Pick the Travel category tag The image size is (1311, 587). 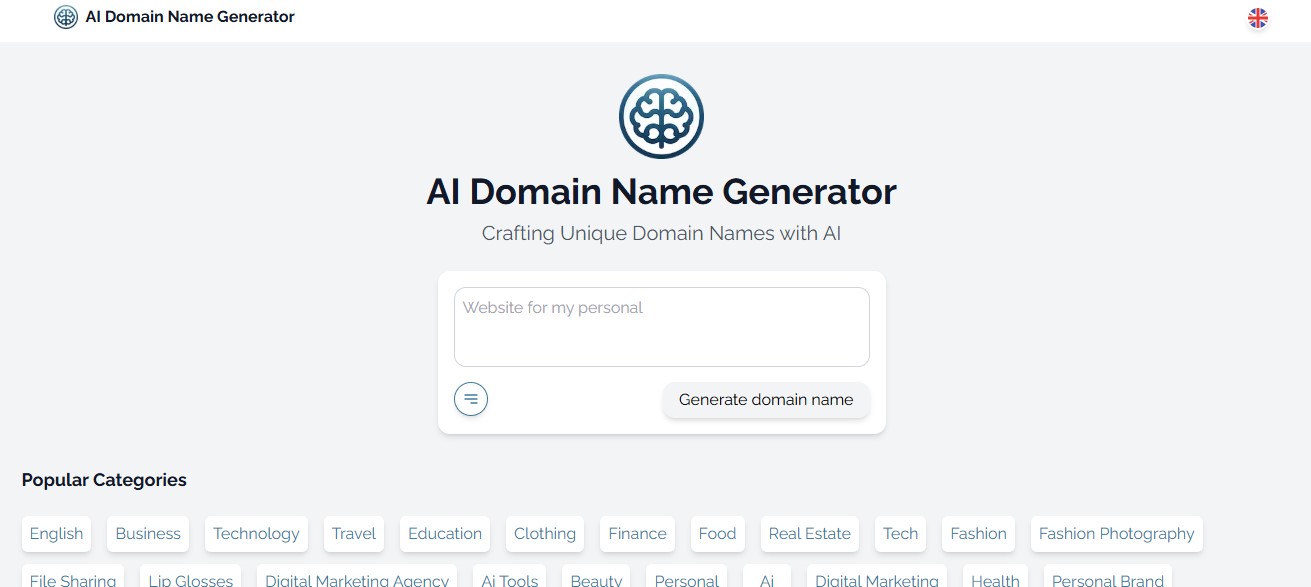click(x=354, y=534)
